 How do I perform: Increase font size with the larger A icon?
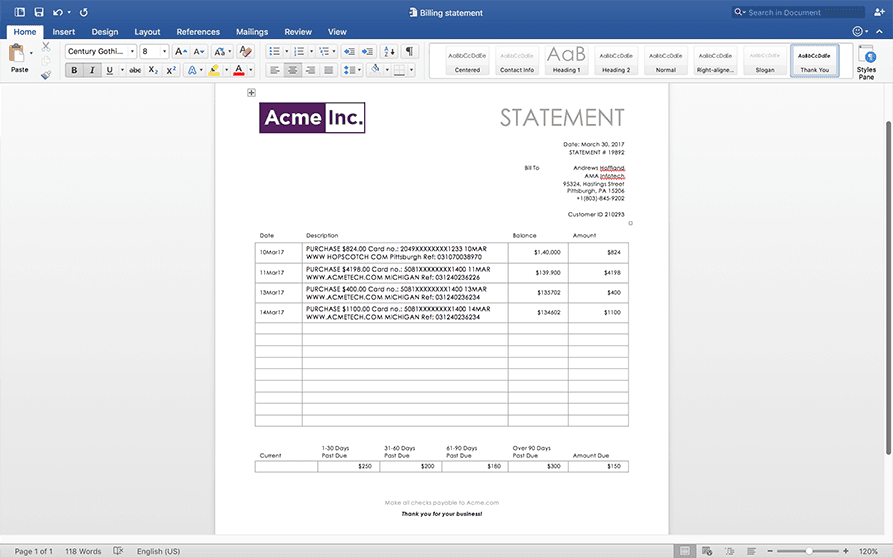pyautogui.click(x=180, y=51)
